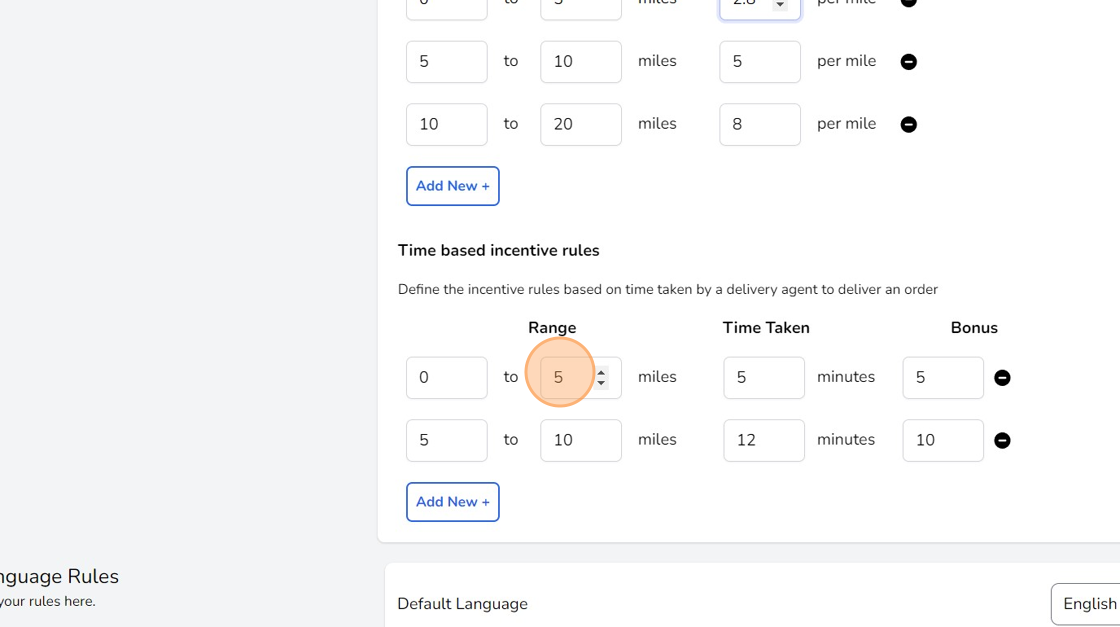The height and width of the screenshot is (627, 1120).
Task: Click the up arrow on the 2.8 field
Action: tap(780, 0)
